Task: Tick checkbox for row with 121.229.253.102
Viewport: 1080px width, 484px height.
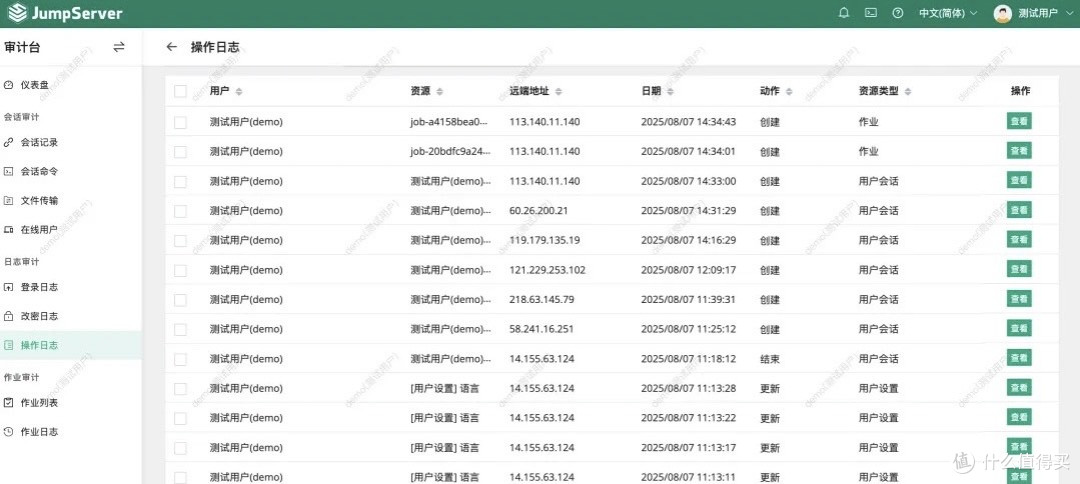Action: 180,270
